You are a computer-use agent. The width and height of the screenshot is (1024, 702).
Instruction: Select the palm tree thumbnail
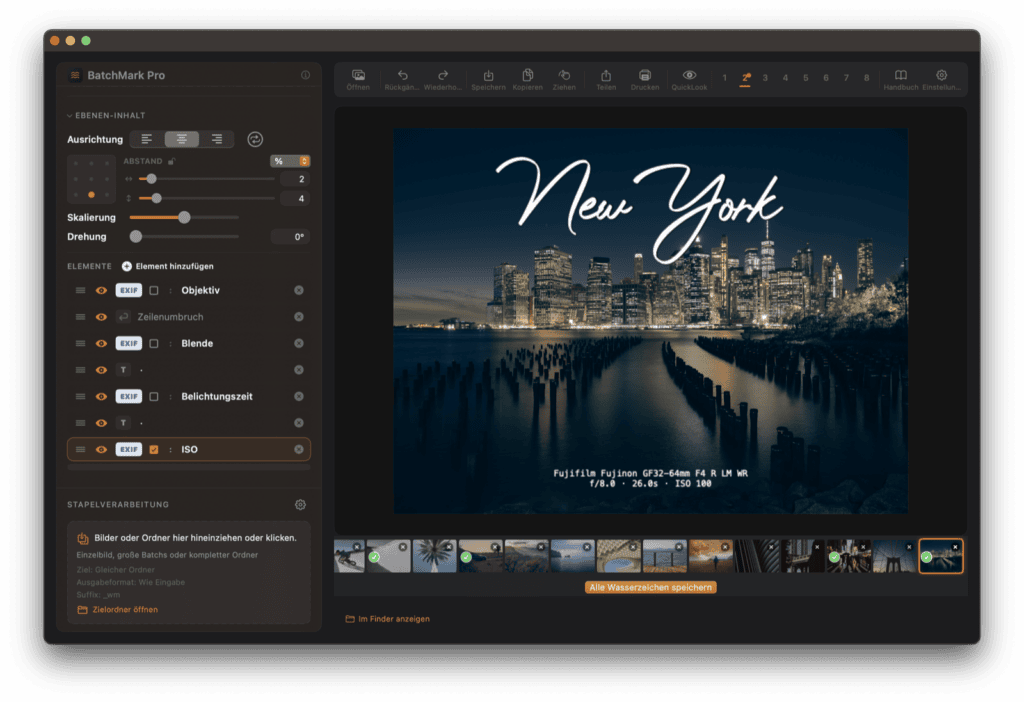click(434, 556)
